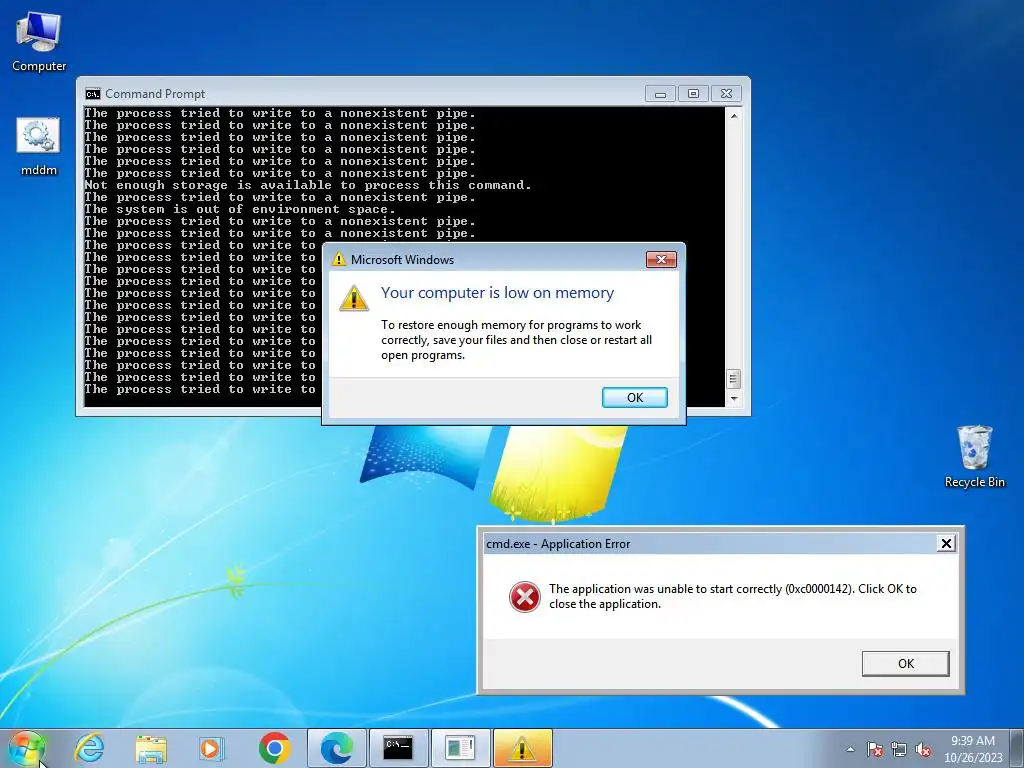
Task: Open File Explorer from the taskbar
Action: click(x=151, y=748)
